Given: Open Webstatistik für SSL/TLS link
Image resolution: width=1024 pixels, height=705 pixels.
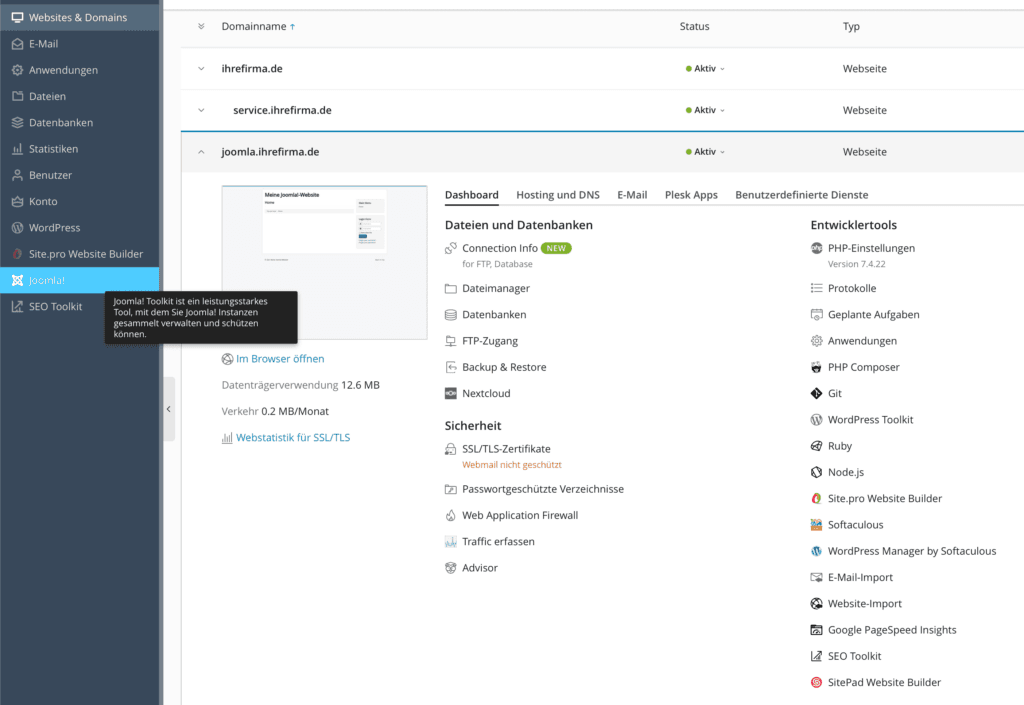Looking at the screenshot, I should click(x=292, y=438).
